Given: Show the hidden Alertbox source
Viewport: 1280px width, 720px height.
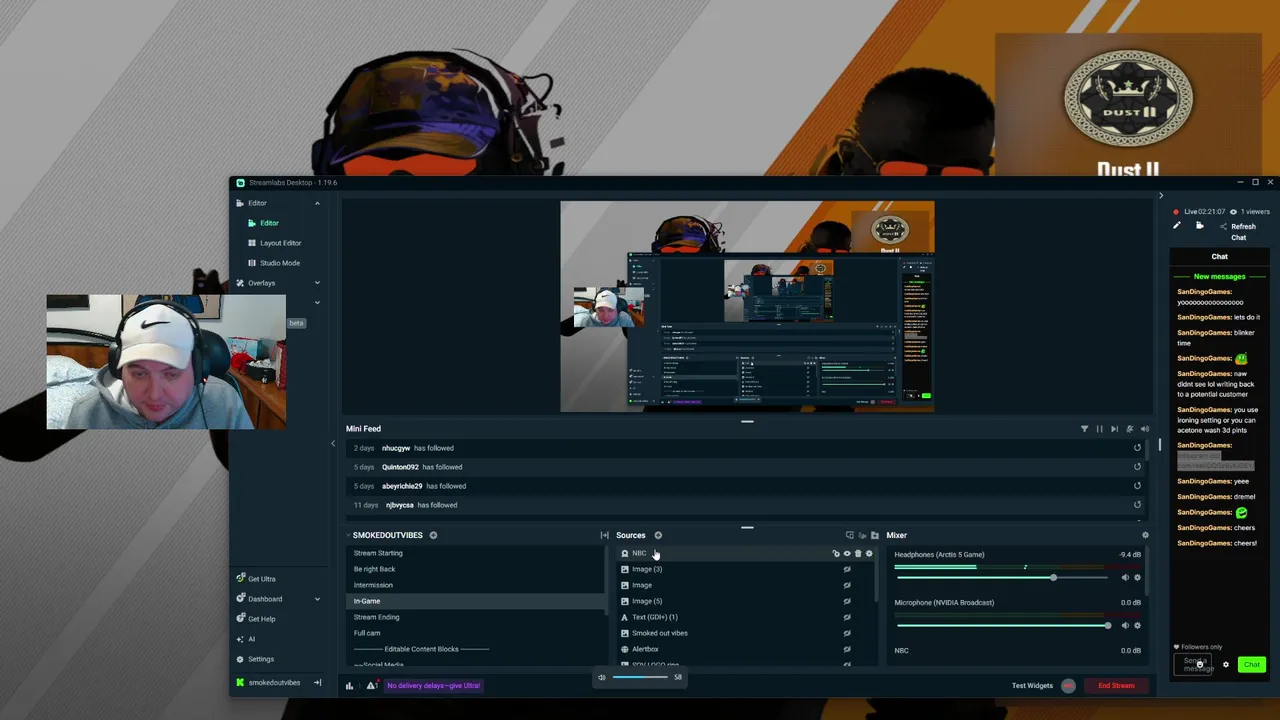Looking at the screenshot, I should (x=847, y=649).
